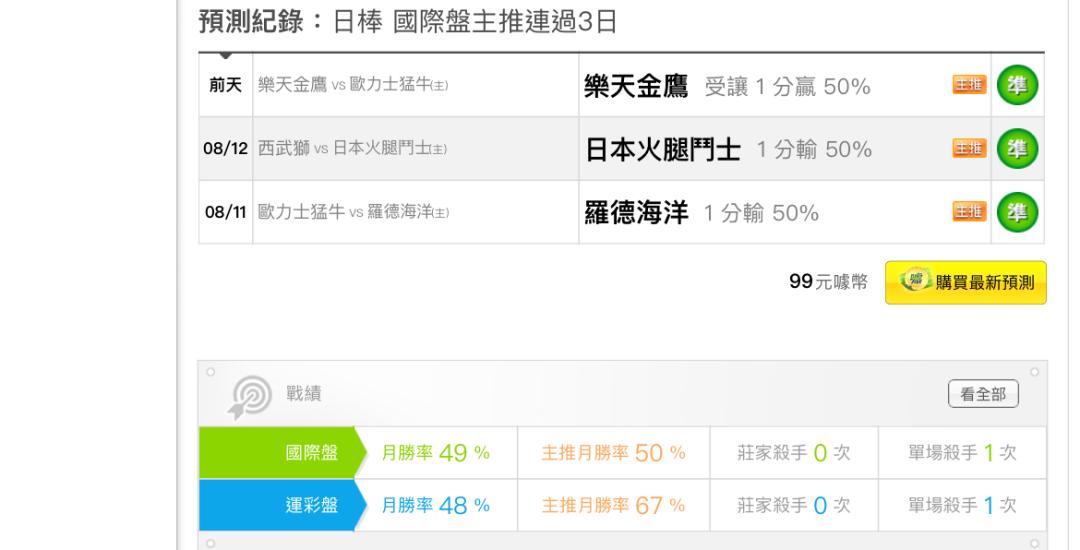The image size is (1080, 550).
Task: Open 西武獅 vs 日本火腿鬥士 matchup link
Action: (352, 149)
